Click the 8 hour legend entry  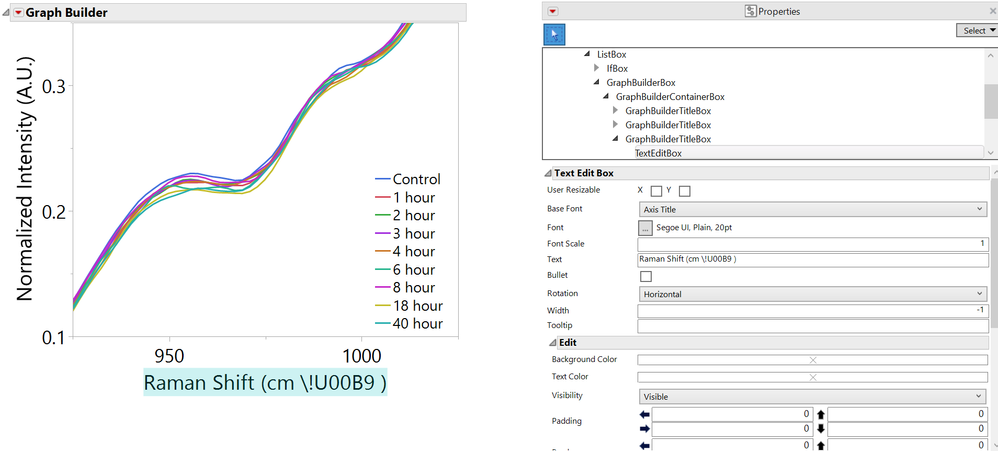pos(405,288)
